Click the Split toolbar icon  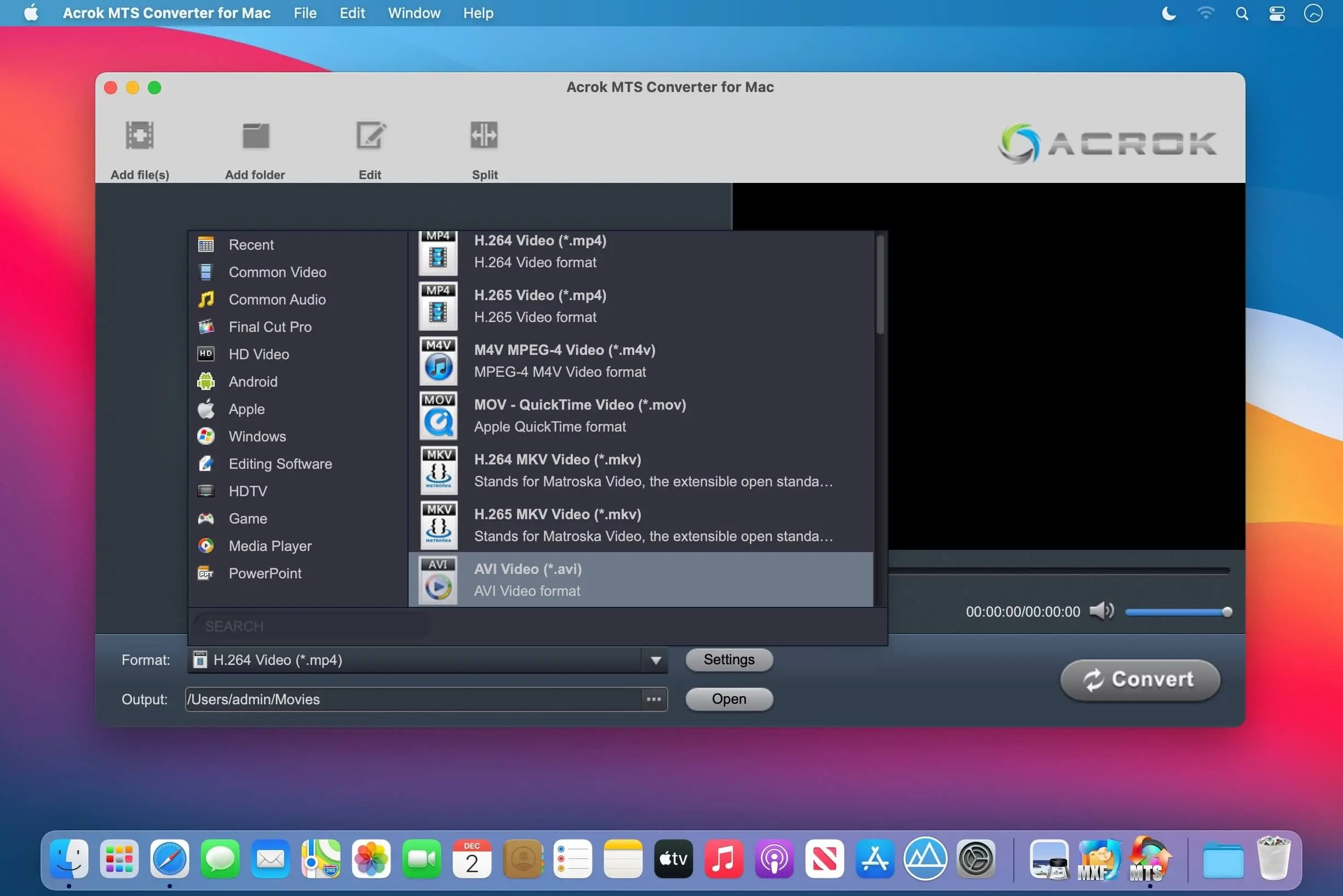484,136
